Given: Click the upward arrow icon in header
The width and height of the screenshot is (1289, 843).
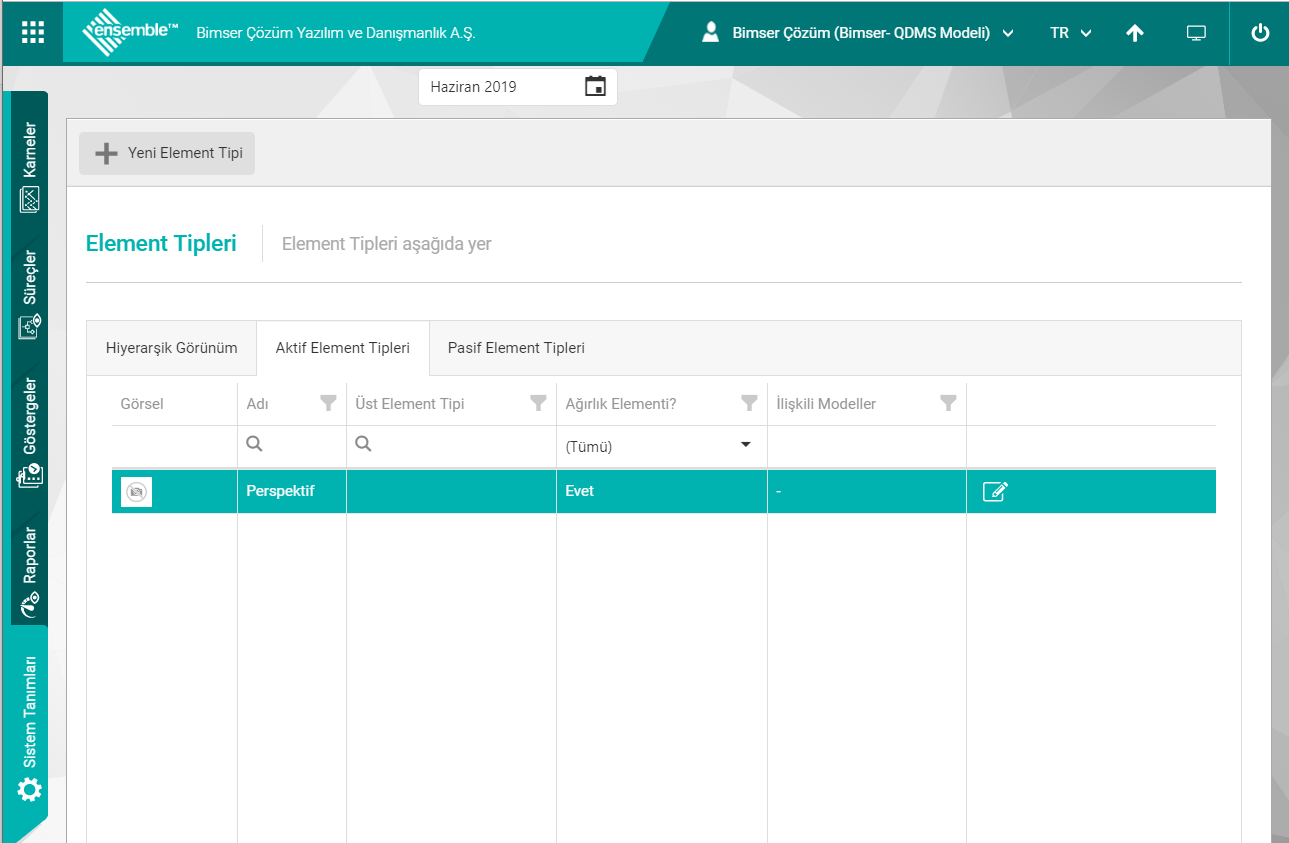Looking at the screenshot, I should coord(1134,33).
